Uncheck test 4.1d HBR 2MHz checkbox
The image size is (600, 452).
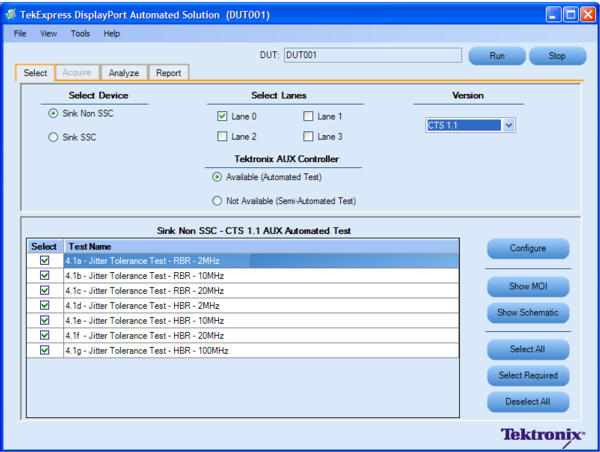point(45,305)
